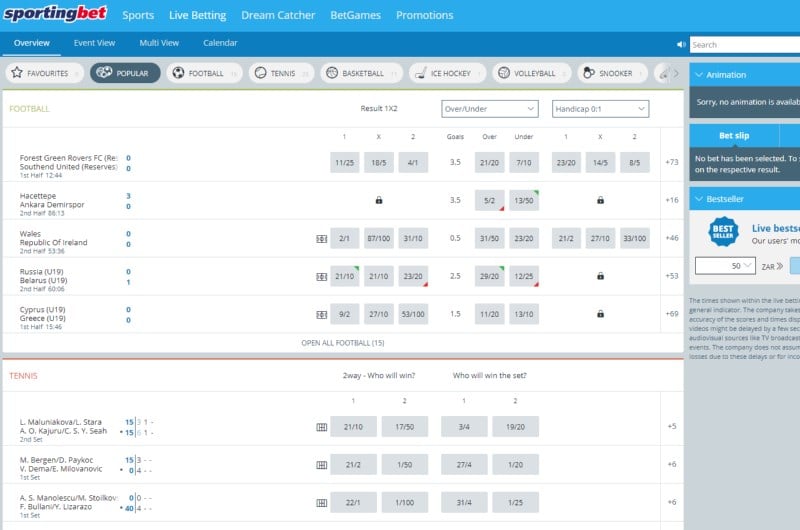Expand +5 more markets for Maluniakova match
Viewport: 800px width, 530px height.
(671, 426)
